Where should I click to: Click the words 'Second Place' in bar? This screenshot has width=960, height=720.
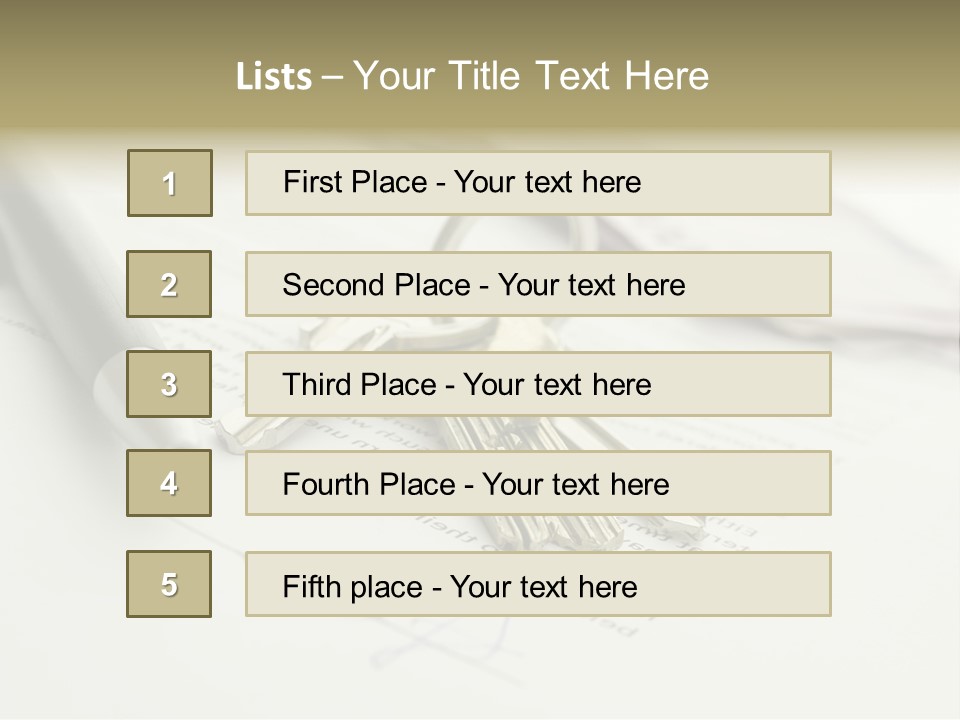point(376,285)
